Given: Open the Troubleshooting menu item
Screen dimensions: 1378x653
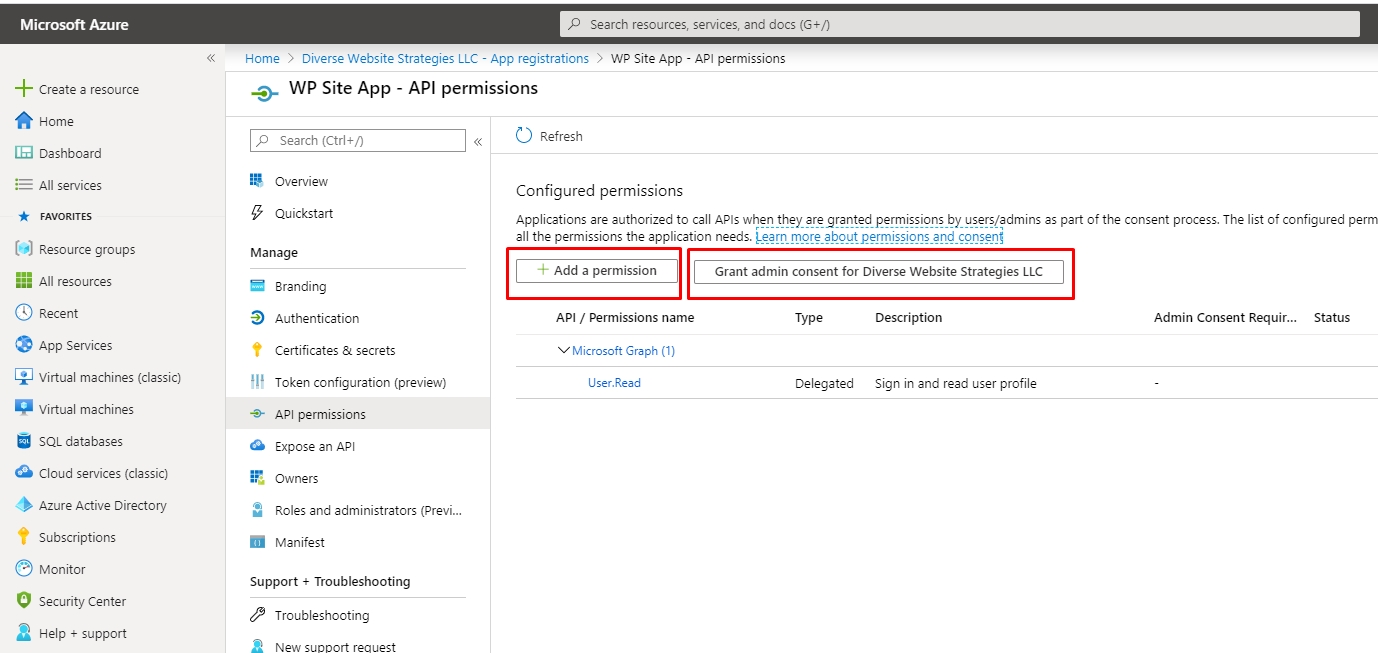Looking at the screenshot, I should [358, 615].
